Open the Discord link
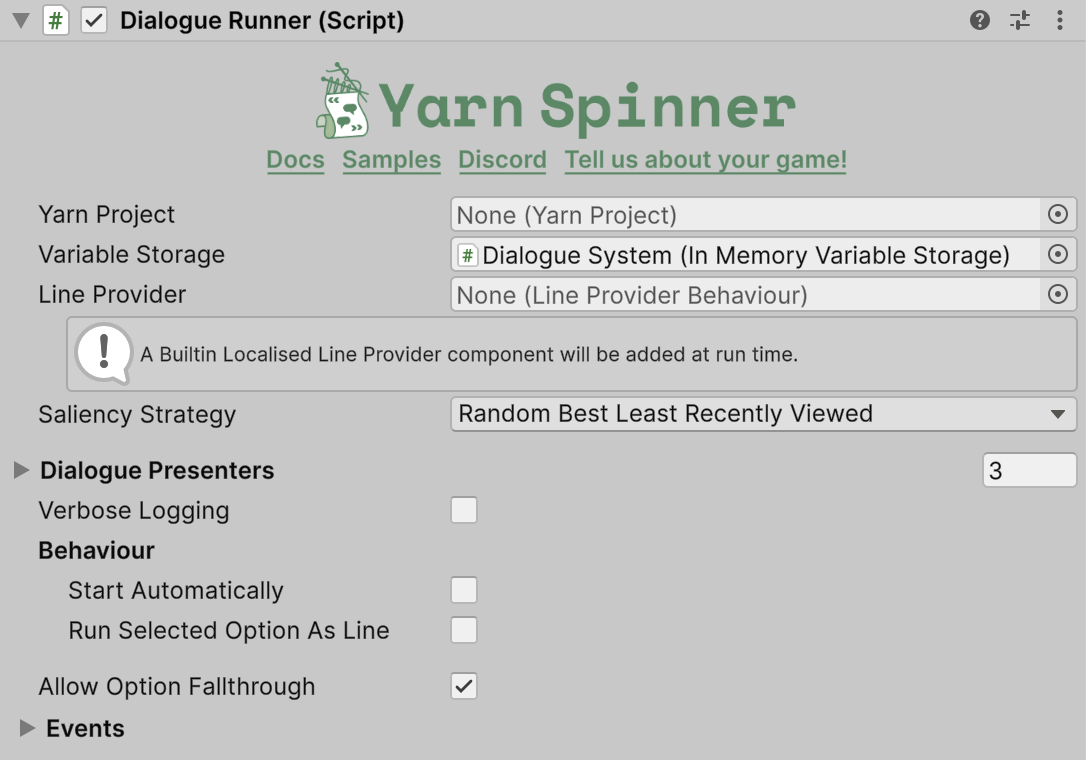This screenshot has height=760, width=1086. click(x=502, y=160)
